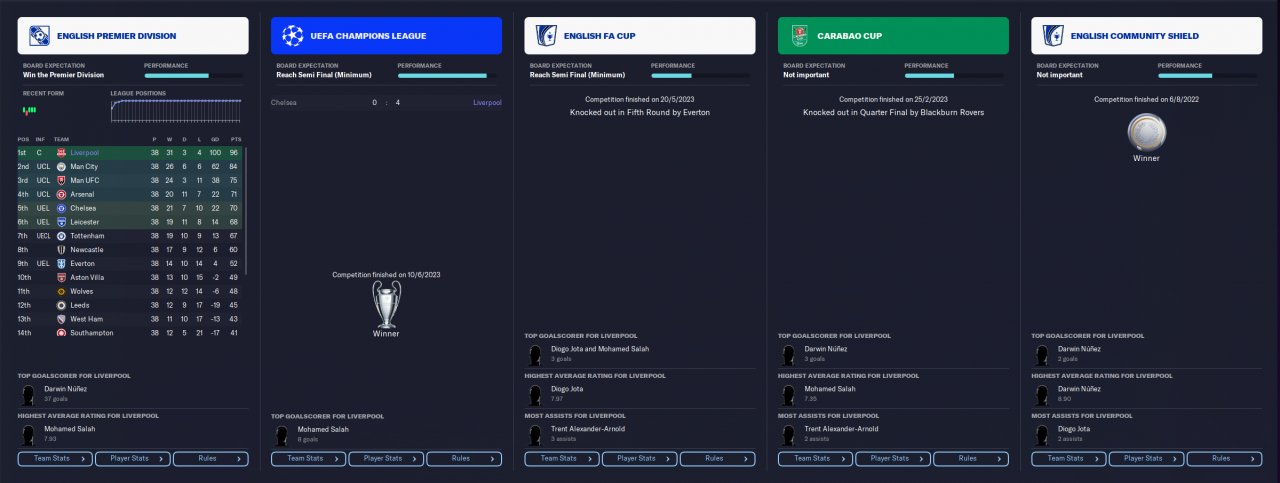Viewport: 1280px width, 483px height.
Task: Open the English Community Shield header card
Action: coord(1147,36)
